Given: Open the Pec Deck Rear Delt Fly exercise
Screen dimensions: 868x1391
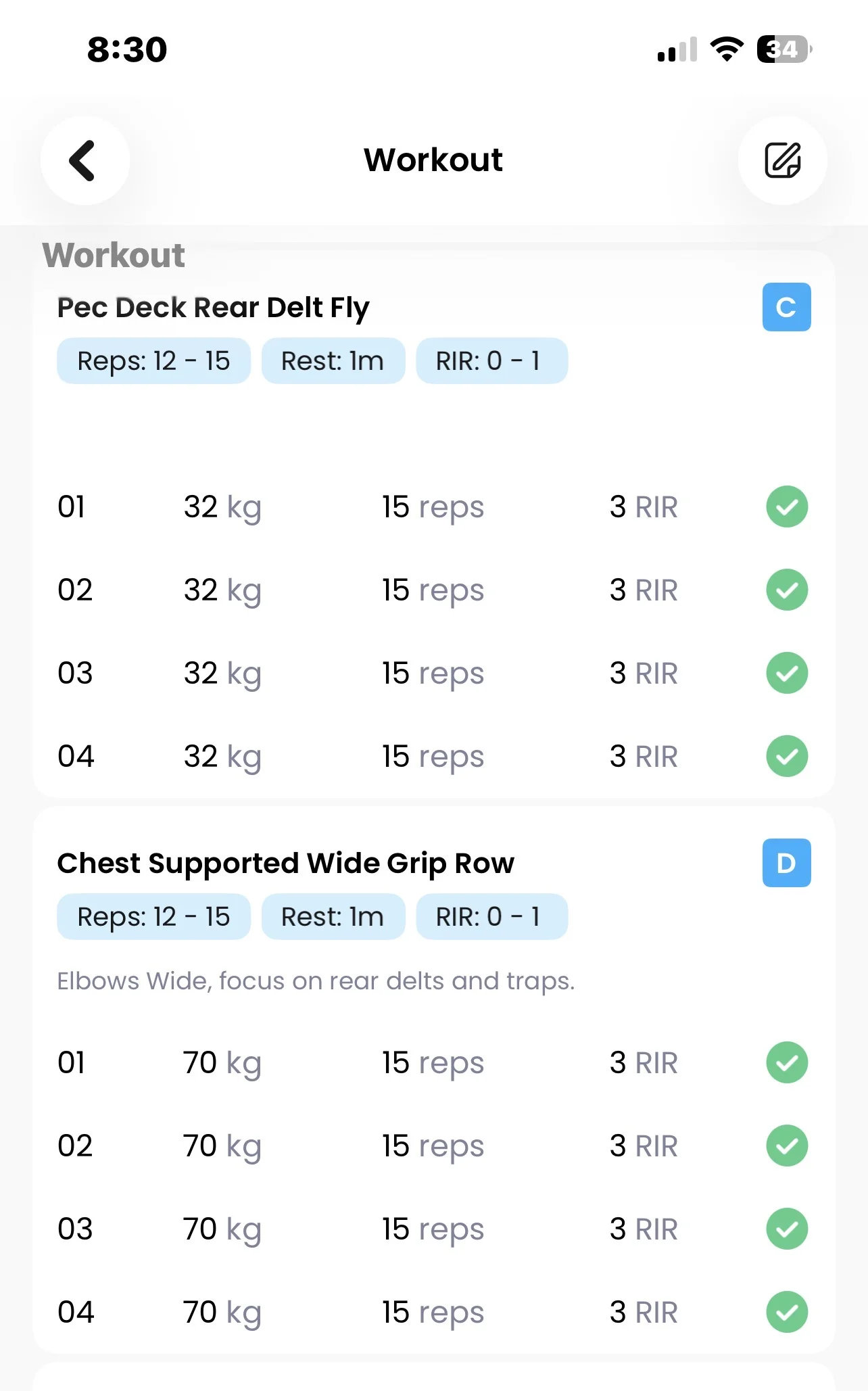Looking at the screenshot, I should (214, 308).
